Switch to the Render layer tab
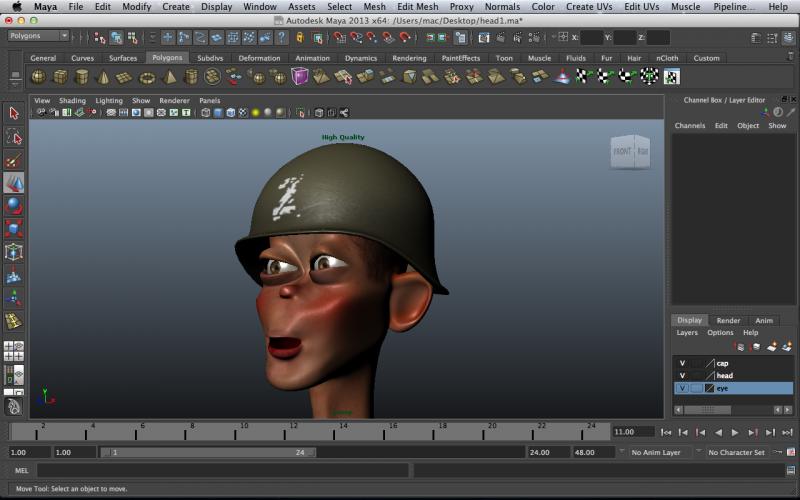 728,320
